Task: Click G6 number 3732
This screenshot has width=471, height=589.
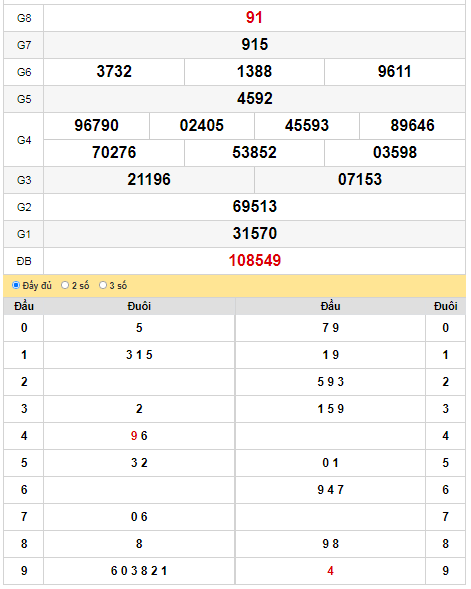Action: pyautogui.click(x=114, y=72)
